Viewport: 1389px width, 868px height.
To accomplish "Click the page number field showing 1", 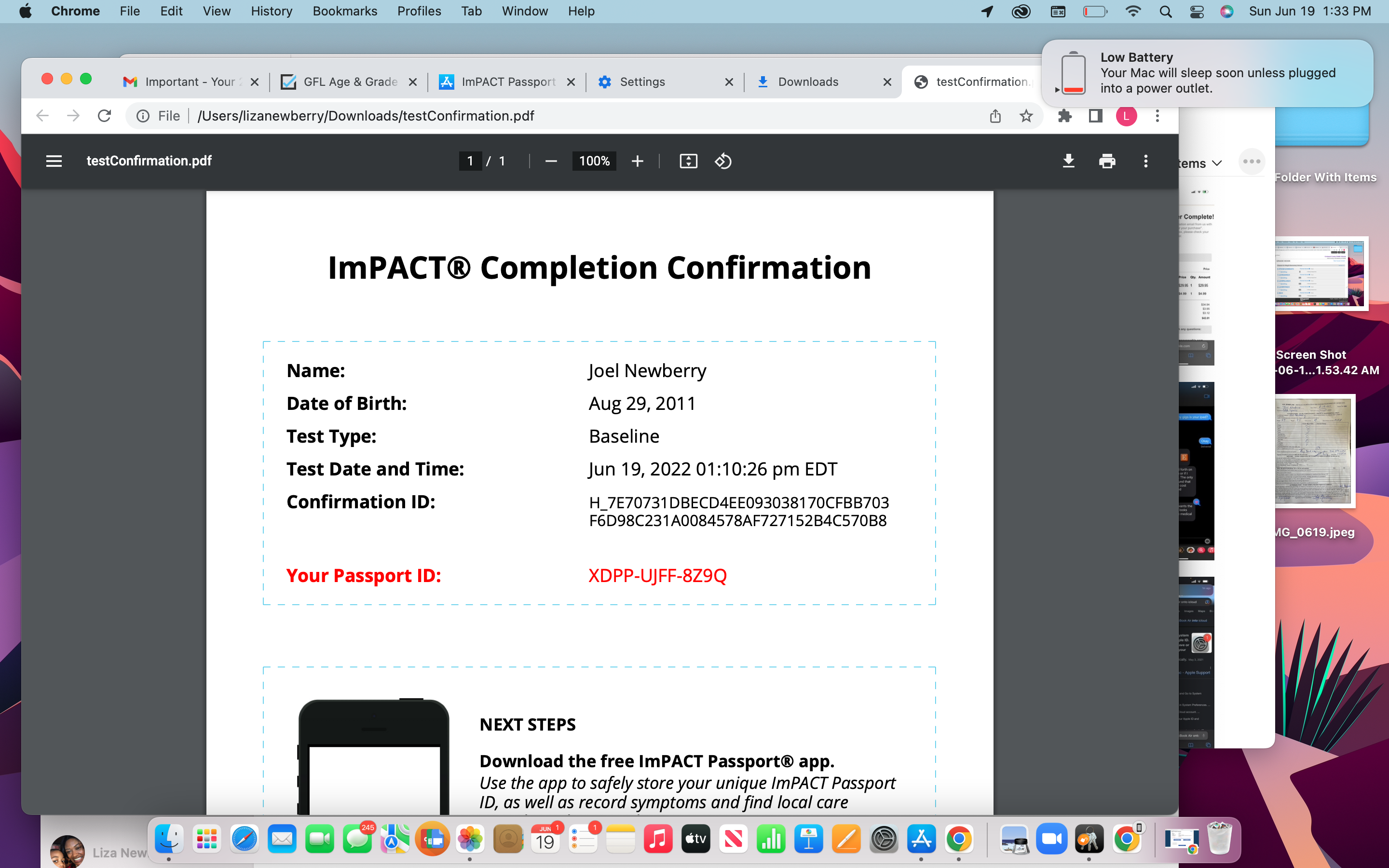I will pos(470,162).
